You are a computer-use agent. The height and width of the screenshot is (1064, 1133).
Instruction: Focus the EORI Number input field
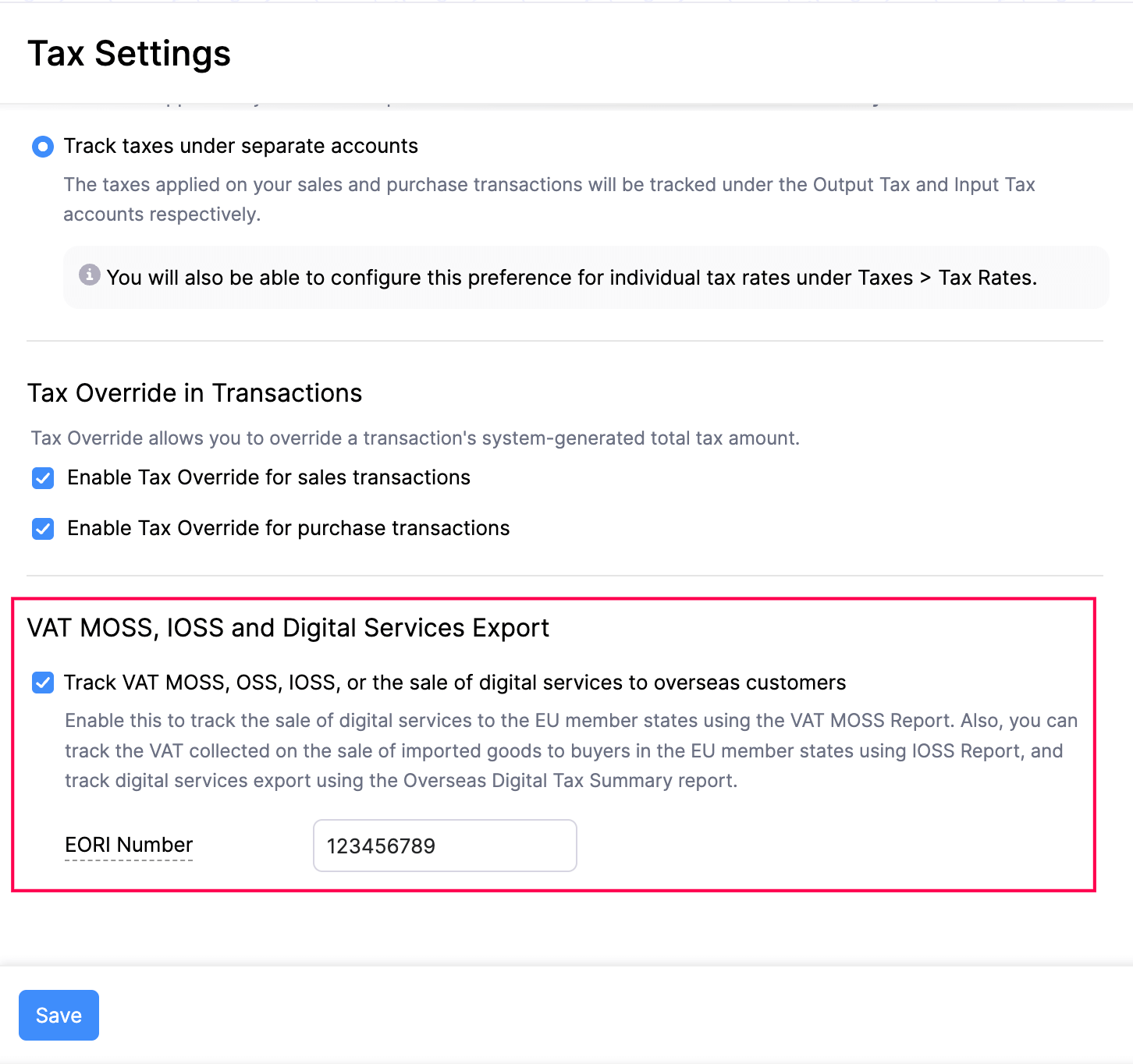[x=444, y=846]
